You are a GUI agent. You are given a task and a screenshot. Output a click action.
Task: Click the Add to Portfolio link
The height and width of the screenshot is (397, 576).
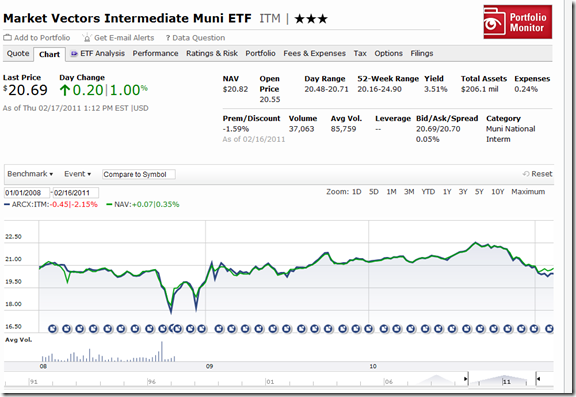[x=42, y=38]
